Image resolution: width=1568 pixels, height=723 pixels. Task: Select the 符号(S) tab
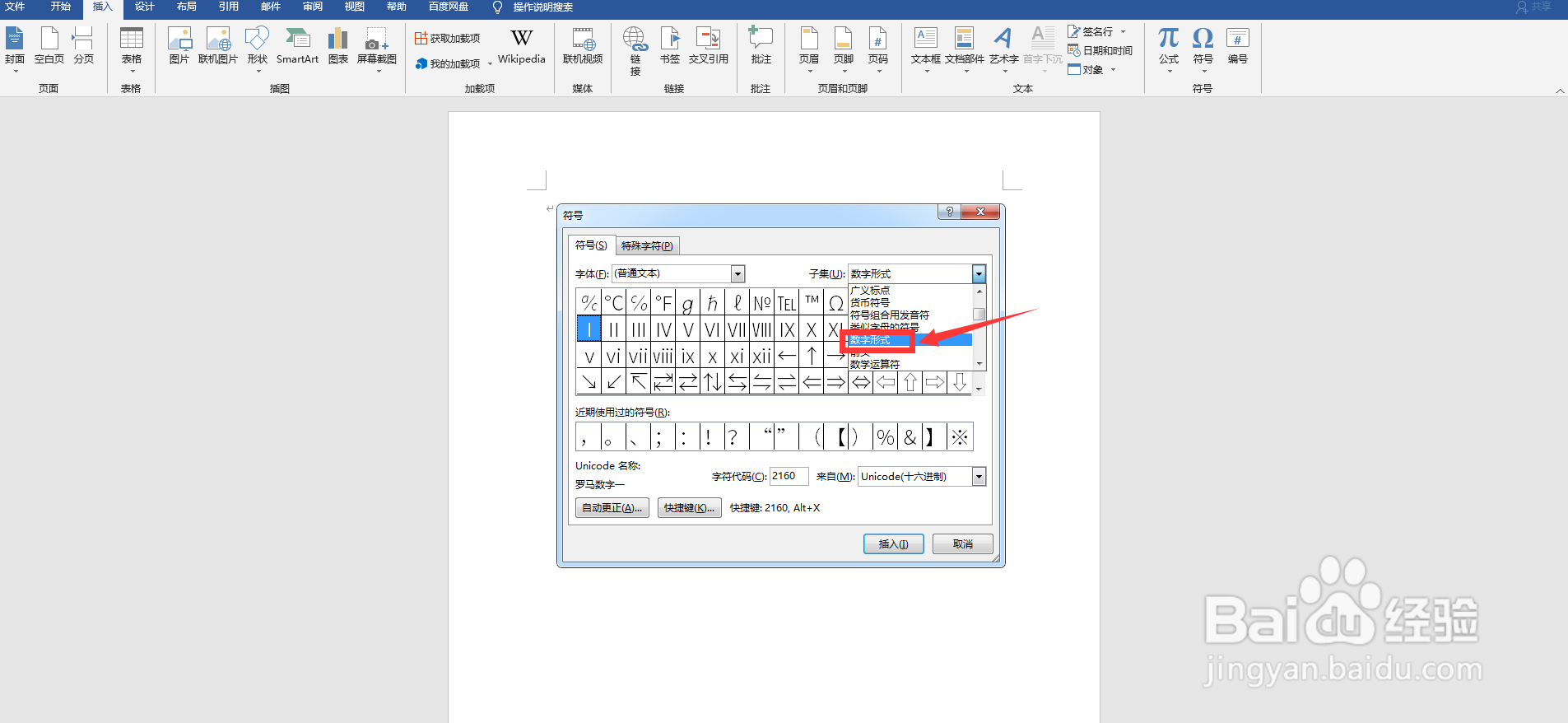pyautogui.click(x=591, y=245)
